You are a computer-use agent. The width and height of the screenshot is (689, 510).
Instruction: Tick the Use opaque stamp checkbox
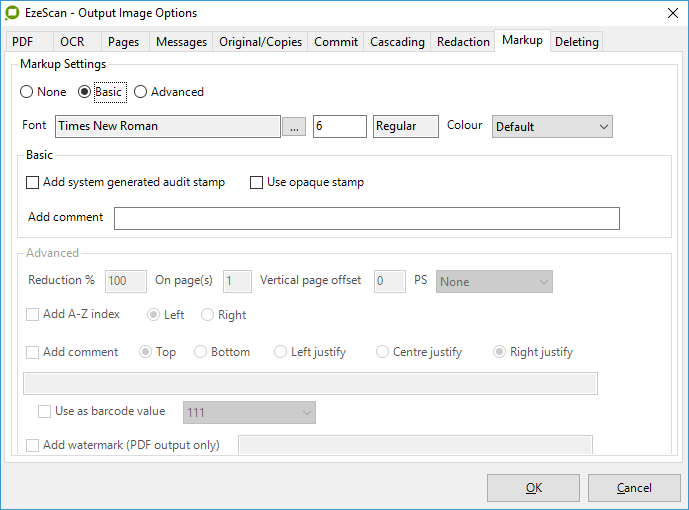[x=257, y=183]
